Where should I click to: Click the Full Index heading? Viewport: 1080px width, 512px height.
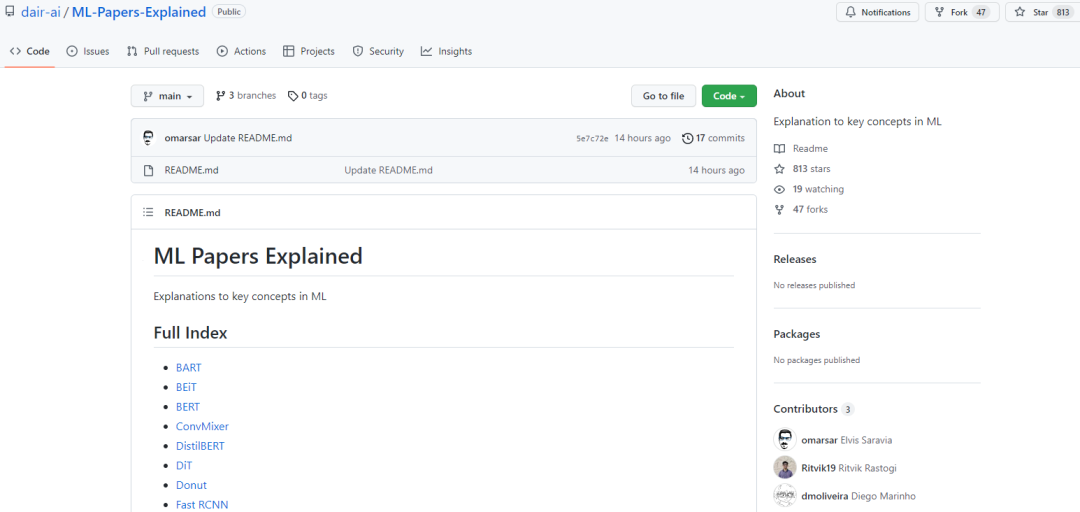point(191,333)
